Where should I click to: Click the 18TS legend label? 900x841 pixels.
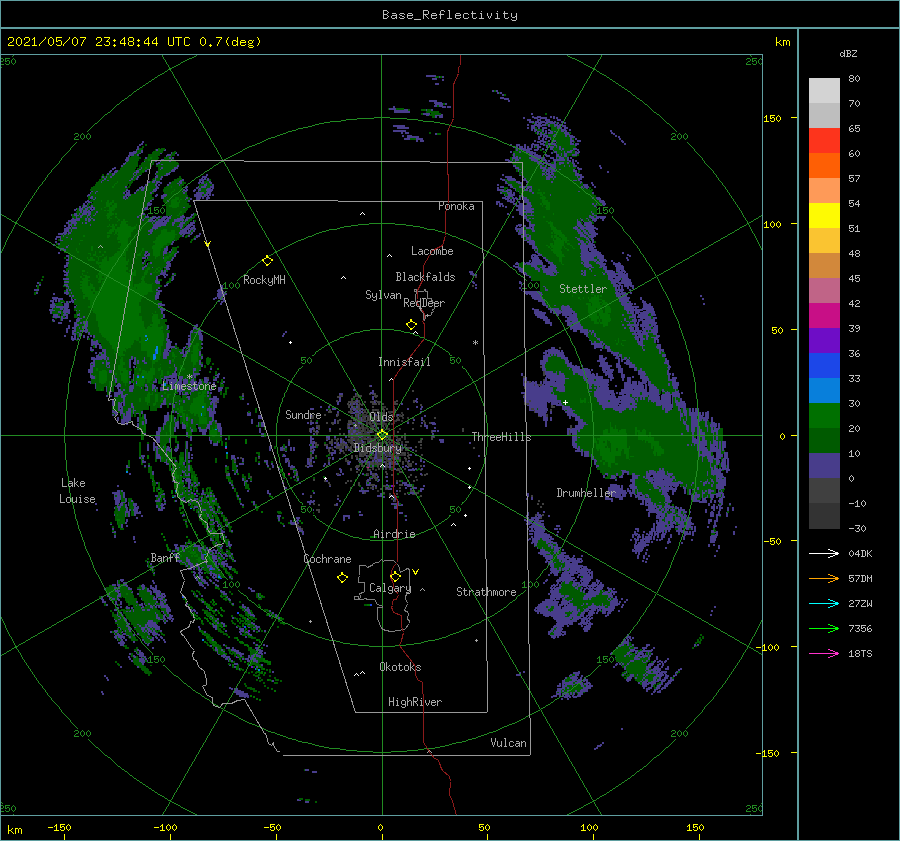click(x=860, y=653)
